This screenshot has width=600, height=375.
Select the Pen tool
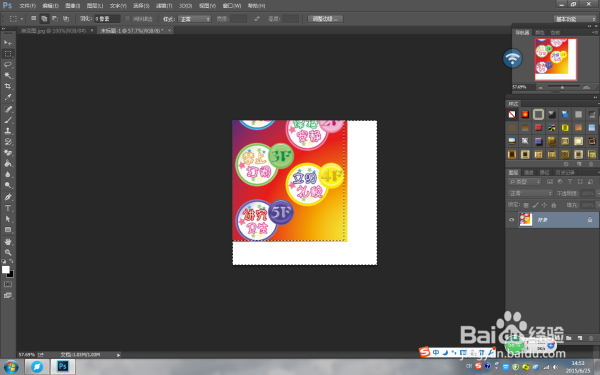tap(8, 197)
